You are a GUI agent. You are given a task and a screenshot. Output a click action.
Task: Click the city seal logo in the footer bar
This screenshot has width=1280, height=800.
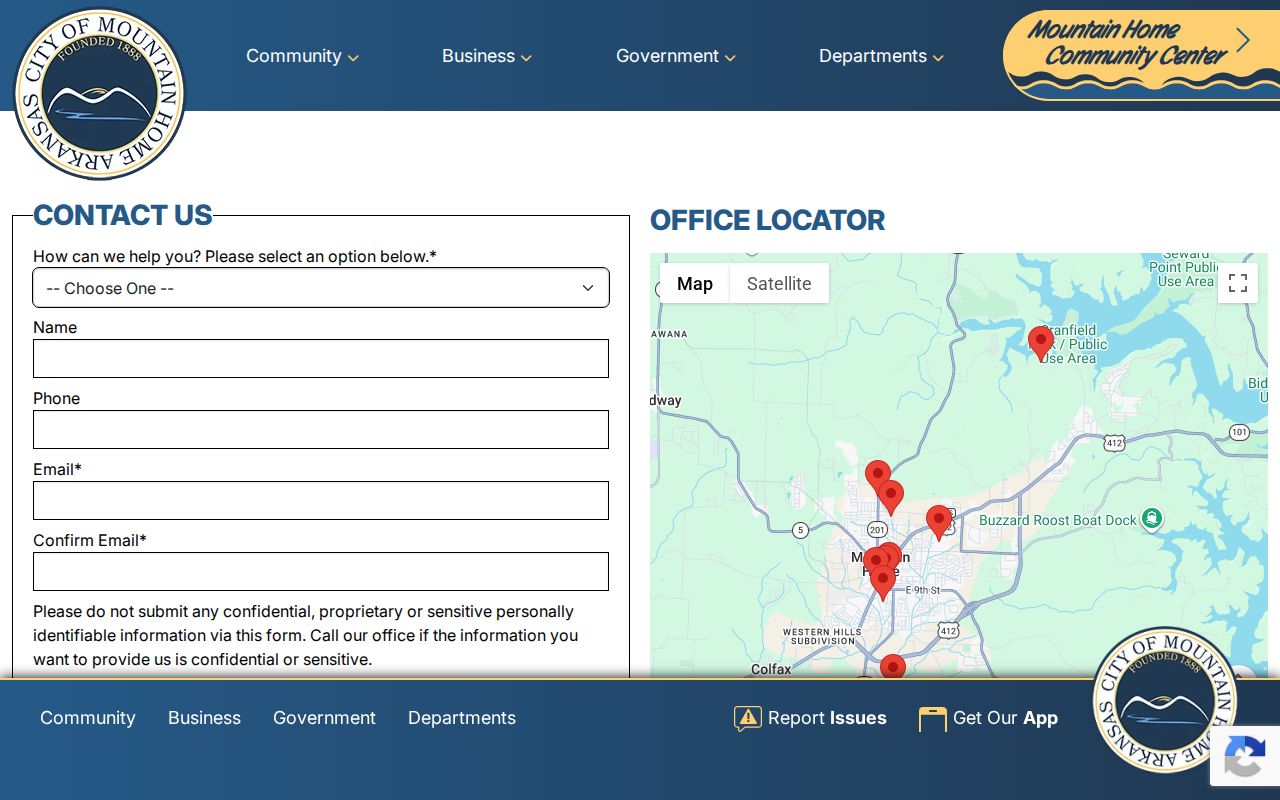pos(1165,700)
